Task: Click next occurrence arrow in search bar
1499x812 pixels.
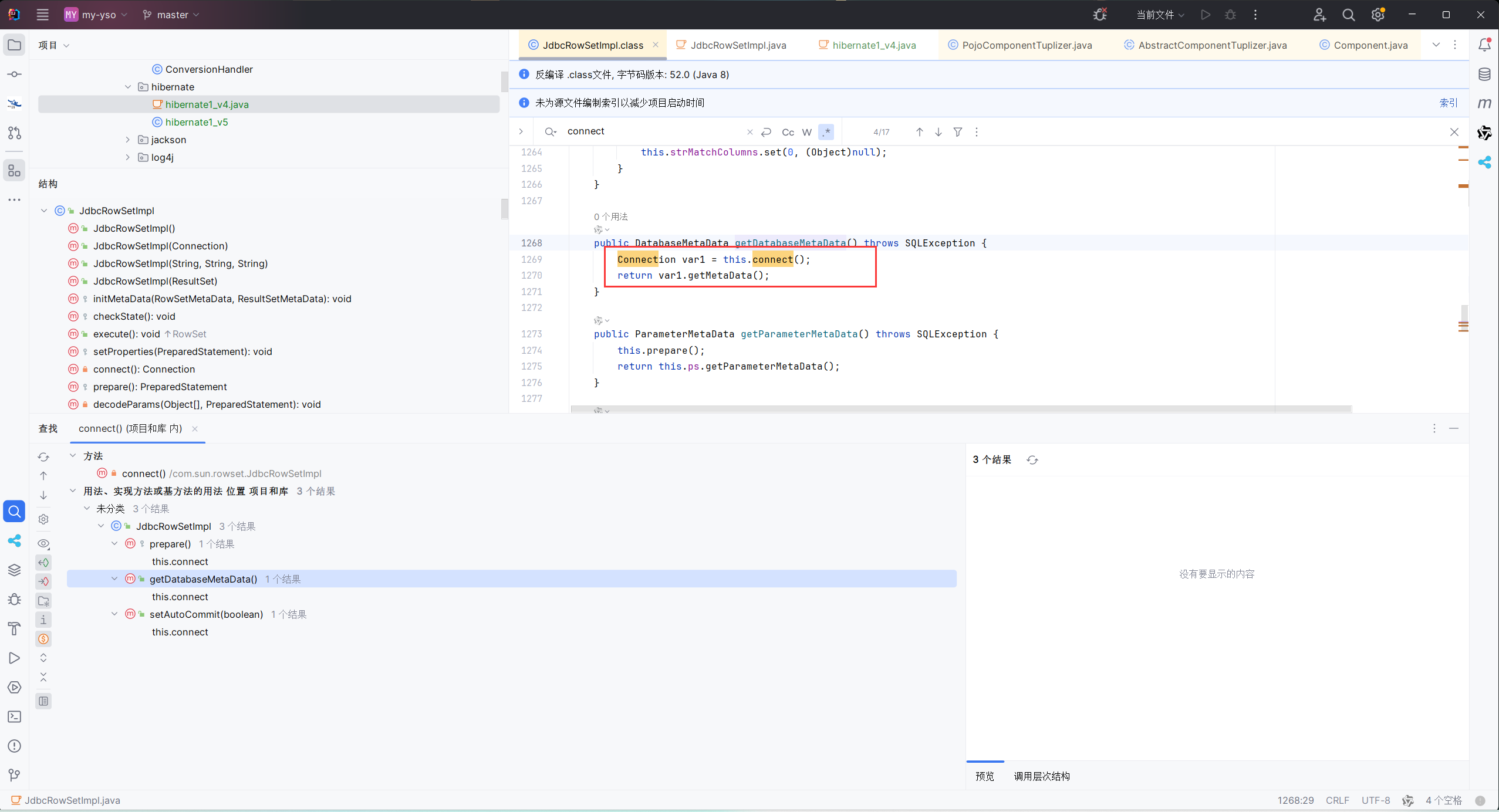Action: [938, 132]
